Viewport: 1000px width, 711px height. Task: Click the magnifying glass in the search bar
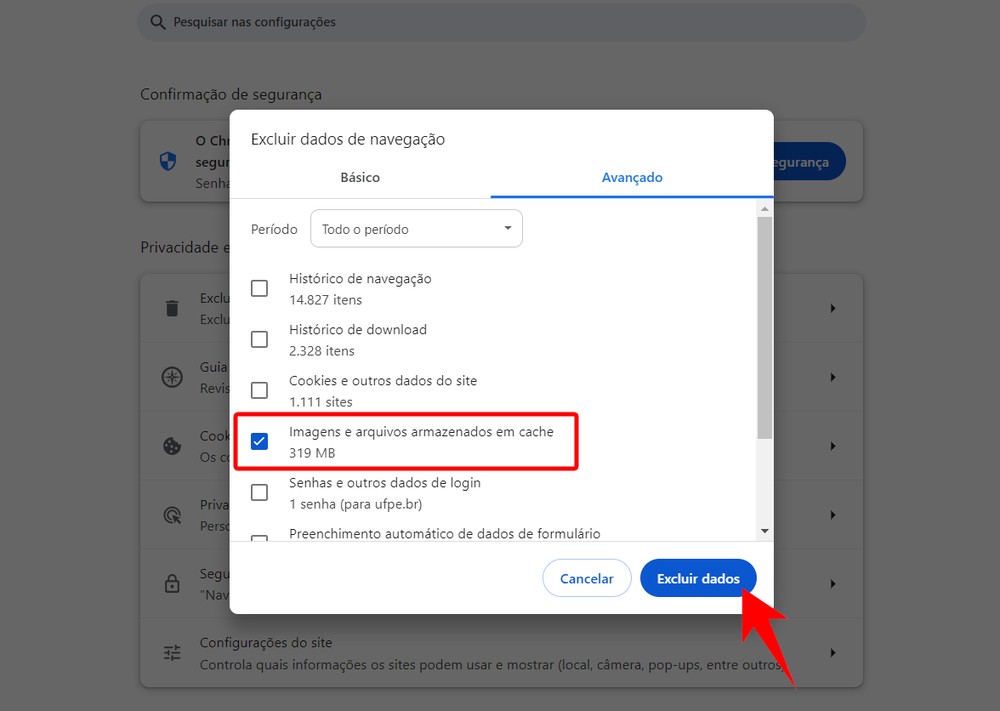pyautogui.click(x=156, y=21)
